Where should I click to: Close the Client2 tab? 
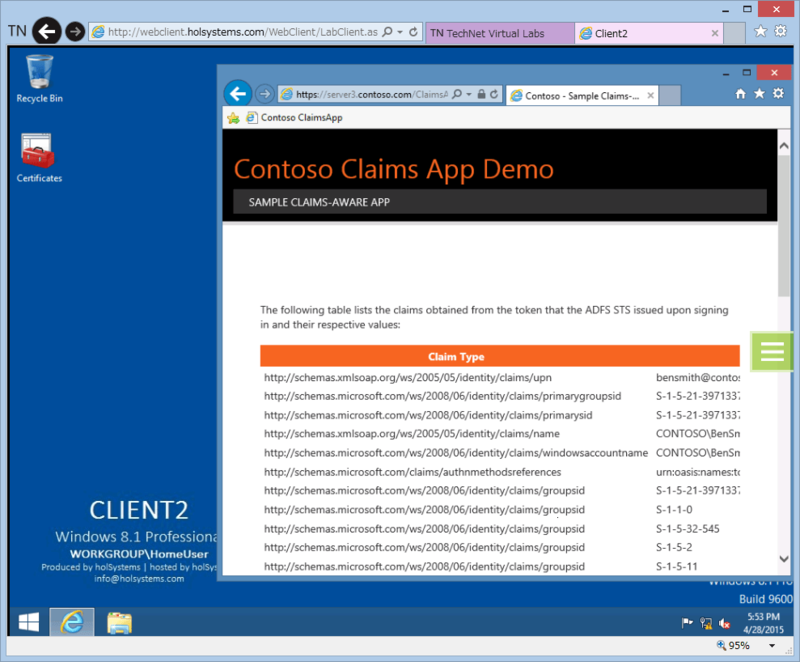(x=715, y=33)
